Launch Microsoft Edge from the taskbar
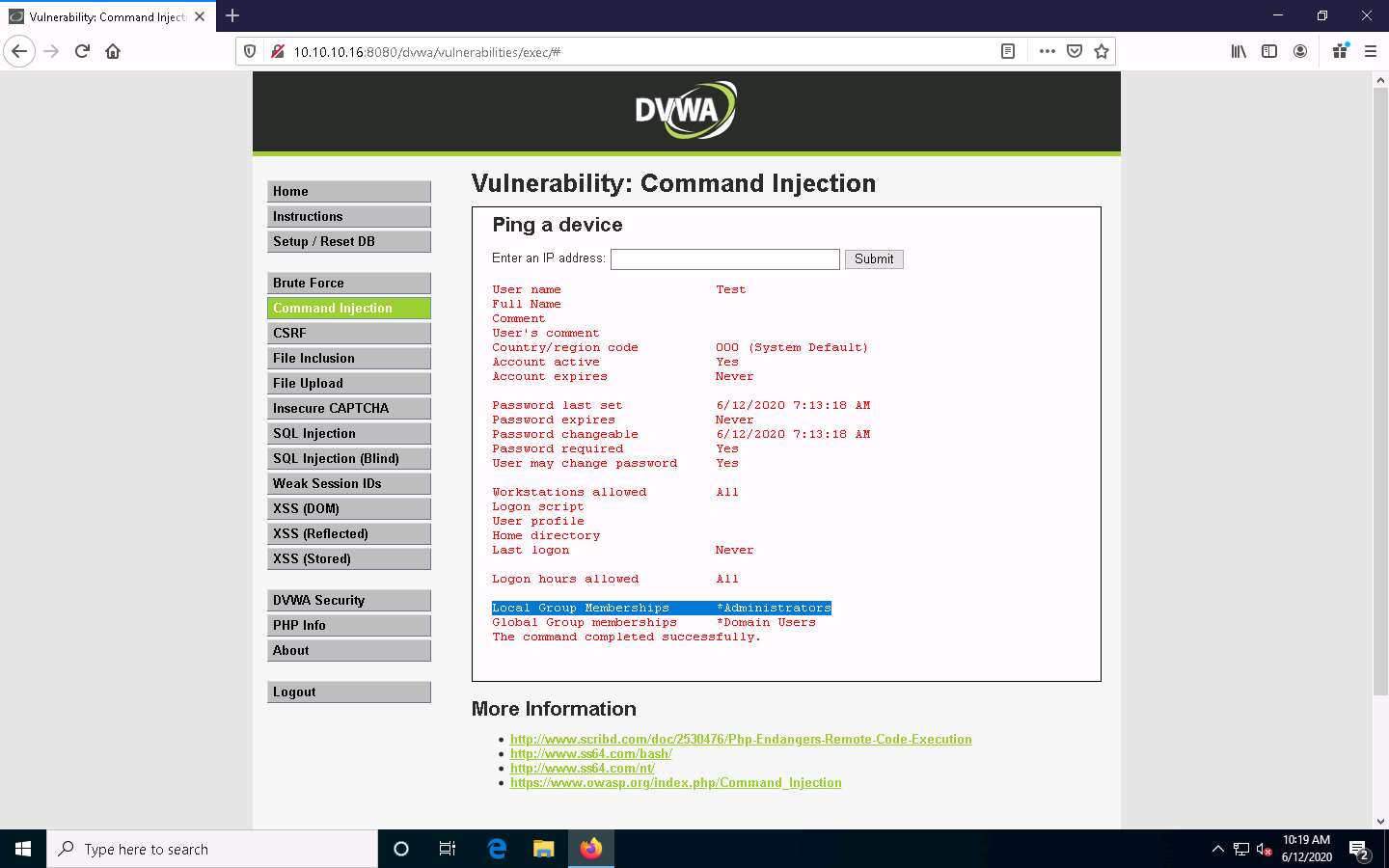The width and height of the screenshot is (1389, 868). point(497,849)
